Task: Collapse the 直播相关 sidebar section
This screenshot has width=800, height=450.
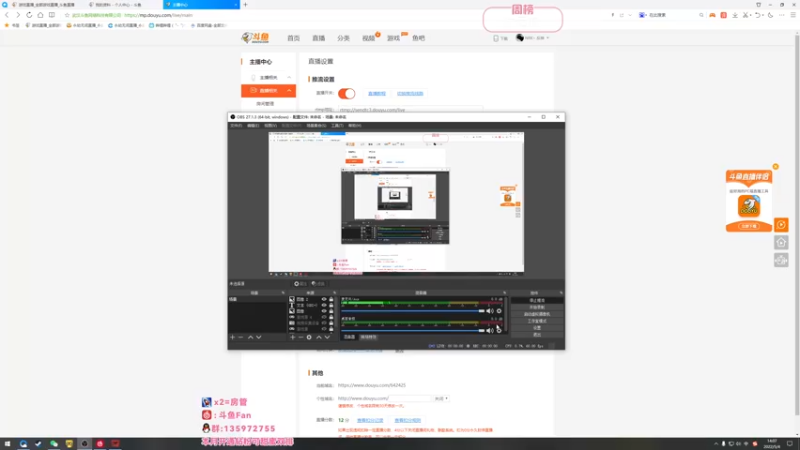Action: point(289,91)
